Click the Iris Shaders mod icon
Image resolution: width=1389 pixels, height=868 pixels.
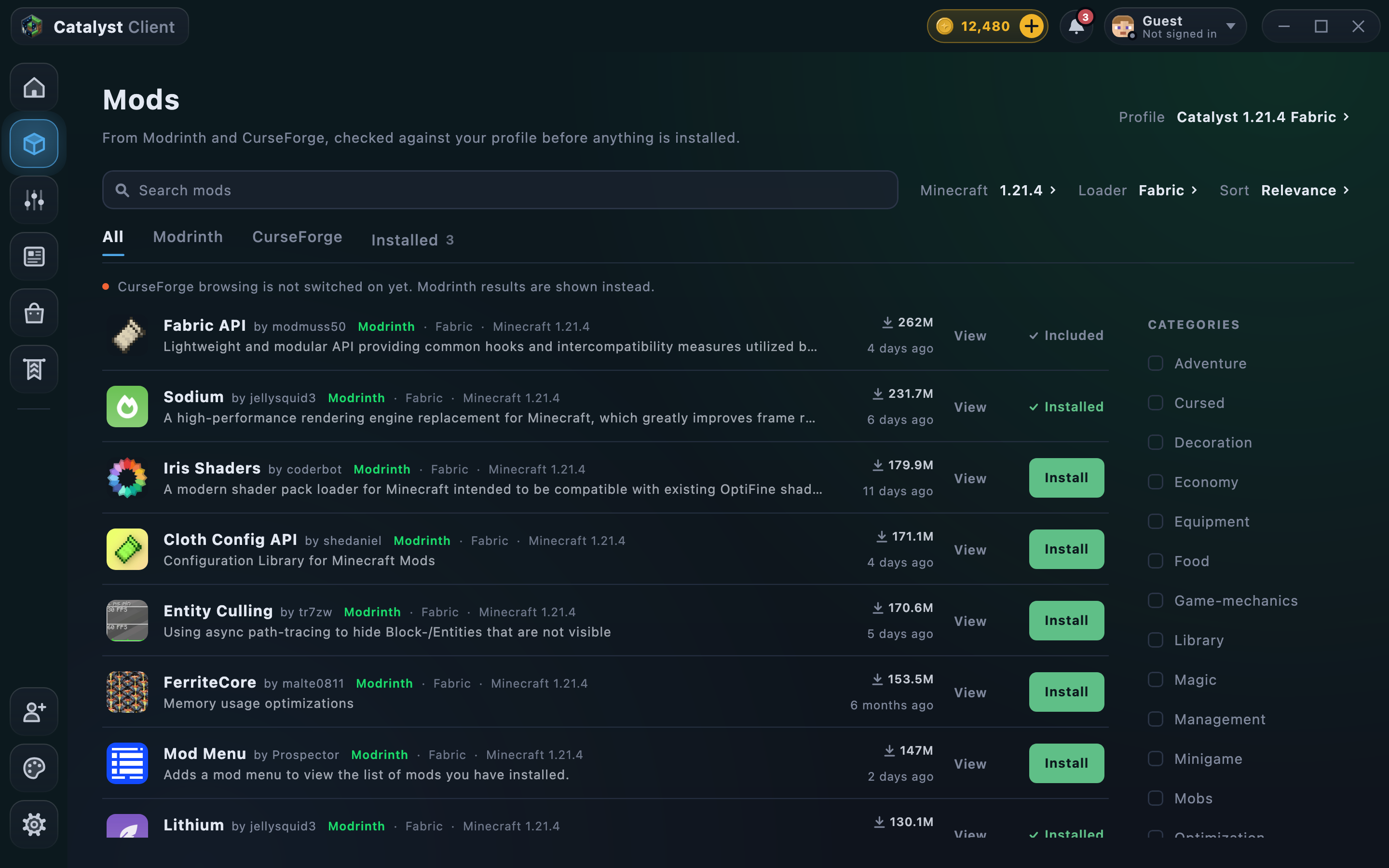coord(127,477)
